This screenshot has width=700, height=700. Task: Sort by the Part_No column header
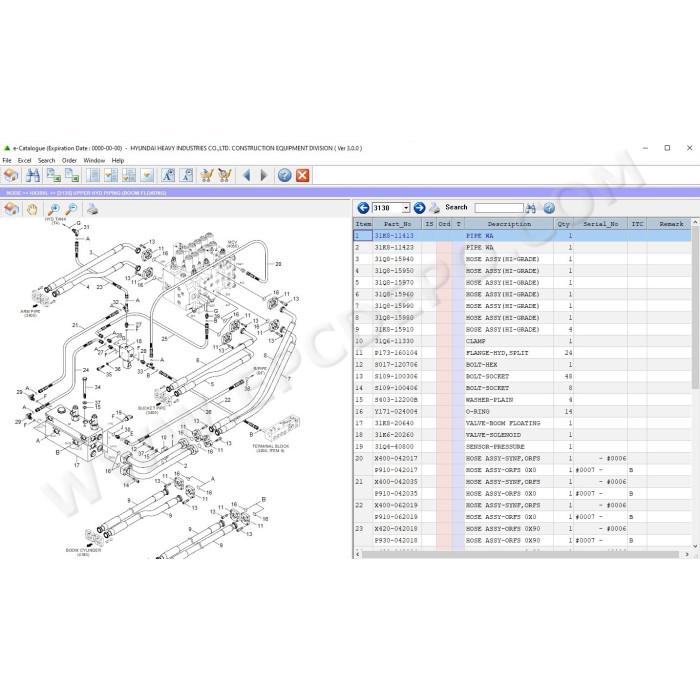(x=397, y=224)
